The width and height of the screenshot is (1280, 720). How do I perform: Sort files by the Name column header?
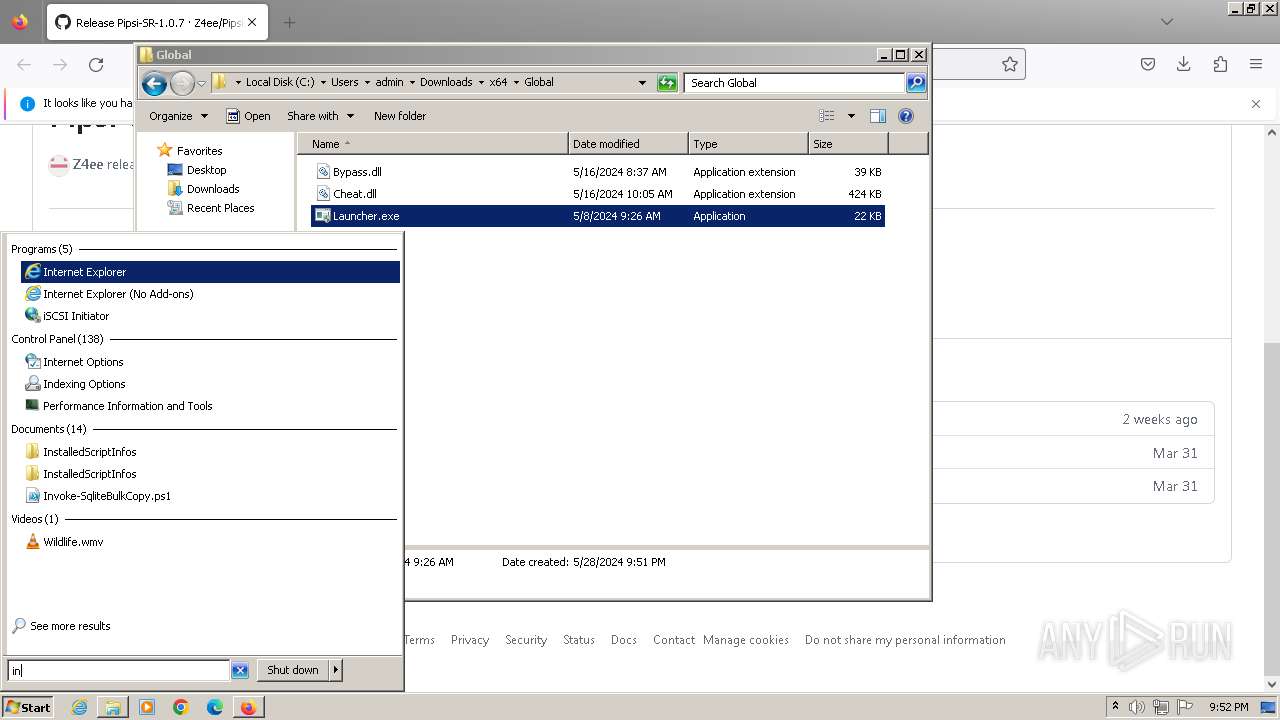(x=432, y=144)
